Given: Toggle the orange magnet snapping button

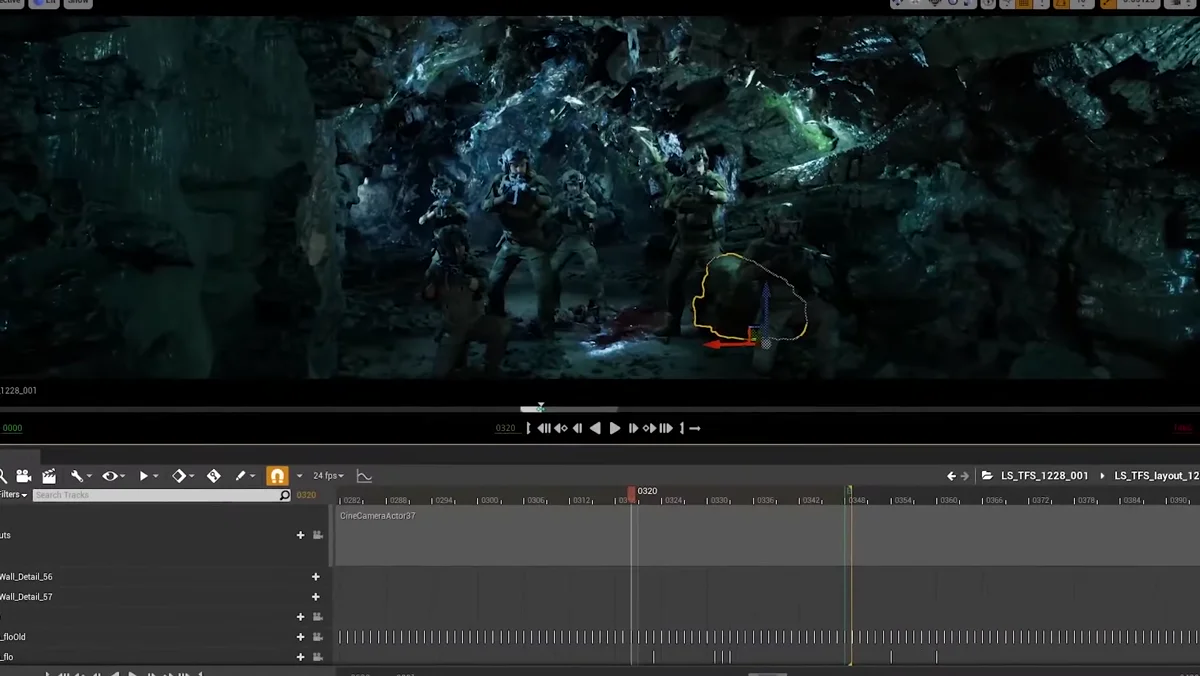Looking at the screenshot, I should (277, 476).
